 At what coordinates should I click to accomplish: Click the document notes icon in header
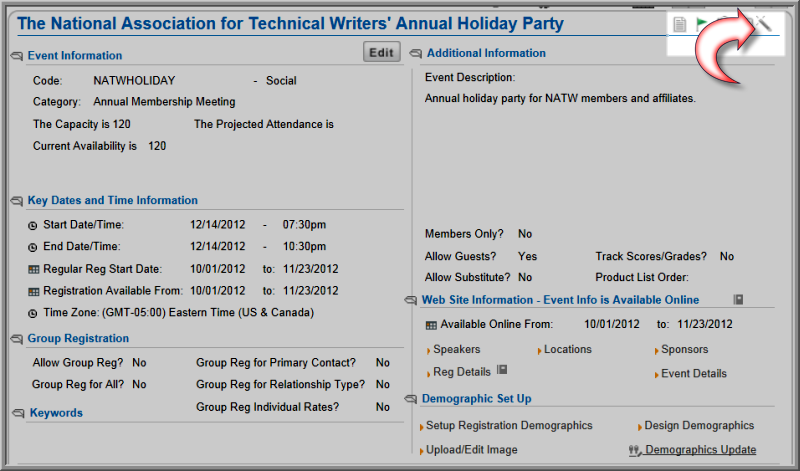[679, 24]
